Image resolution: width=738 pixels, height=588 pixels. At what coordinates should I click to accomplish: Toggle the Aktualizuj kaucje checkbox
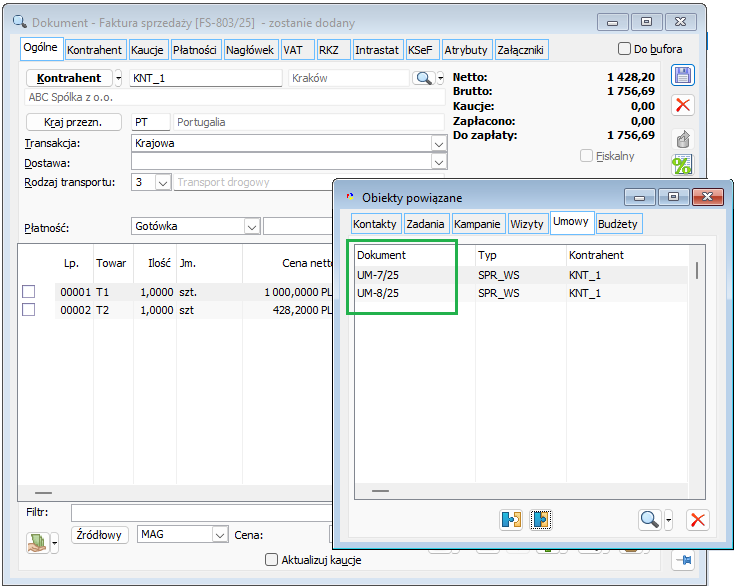271,560
